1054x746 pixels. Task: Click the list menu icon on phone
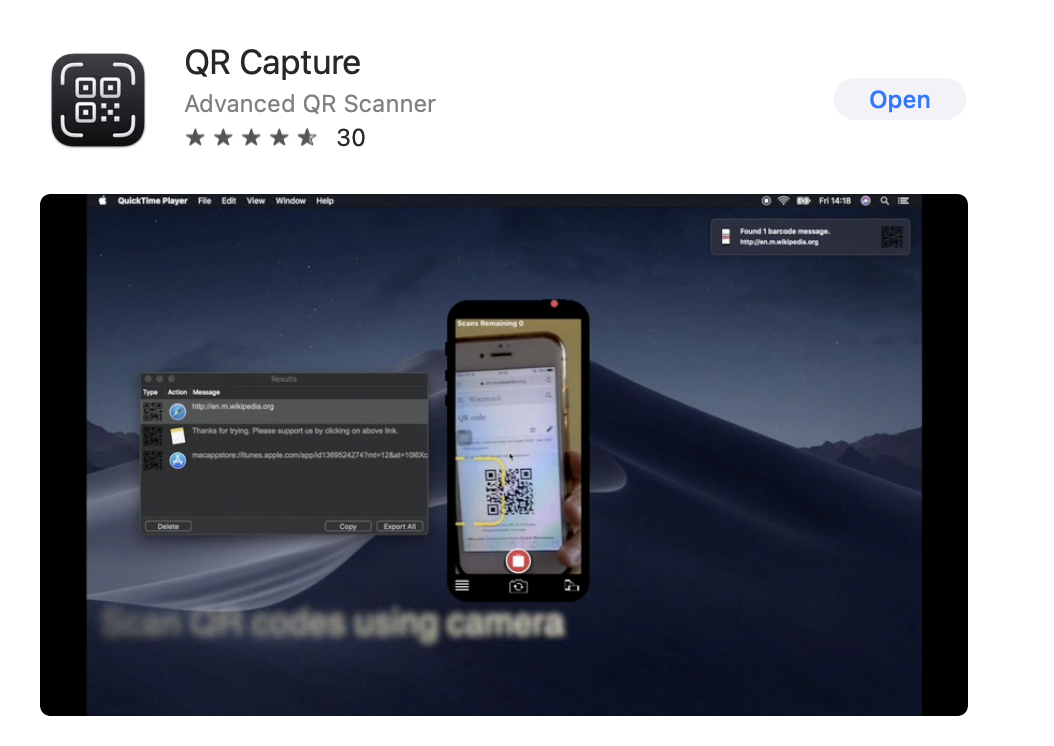pyautogui.click(x=462, y=586)
